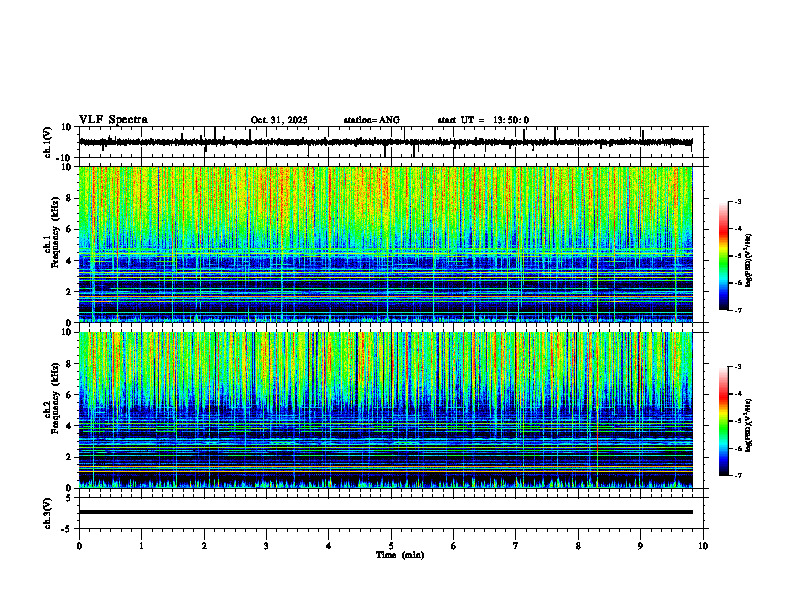
Task: Click the "5" tick on ch.3(V) axis
Action: pos(70,497)
